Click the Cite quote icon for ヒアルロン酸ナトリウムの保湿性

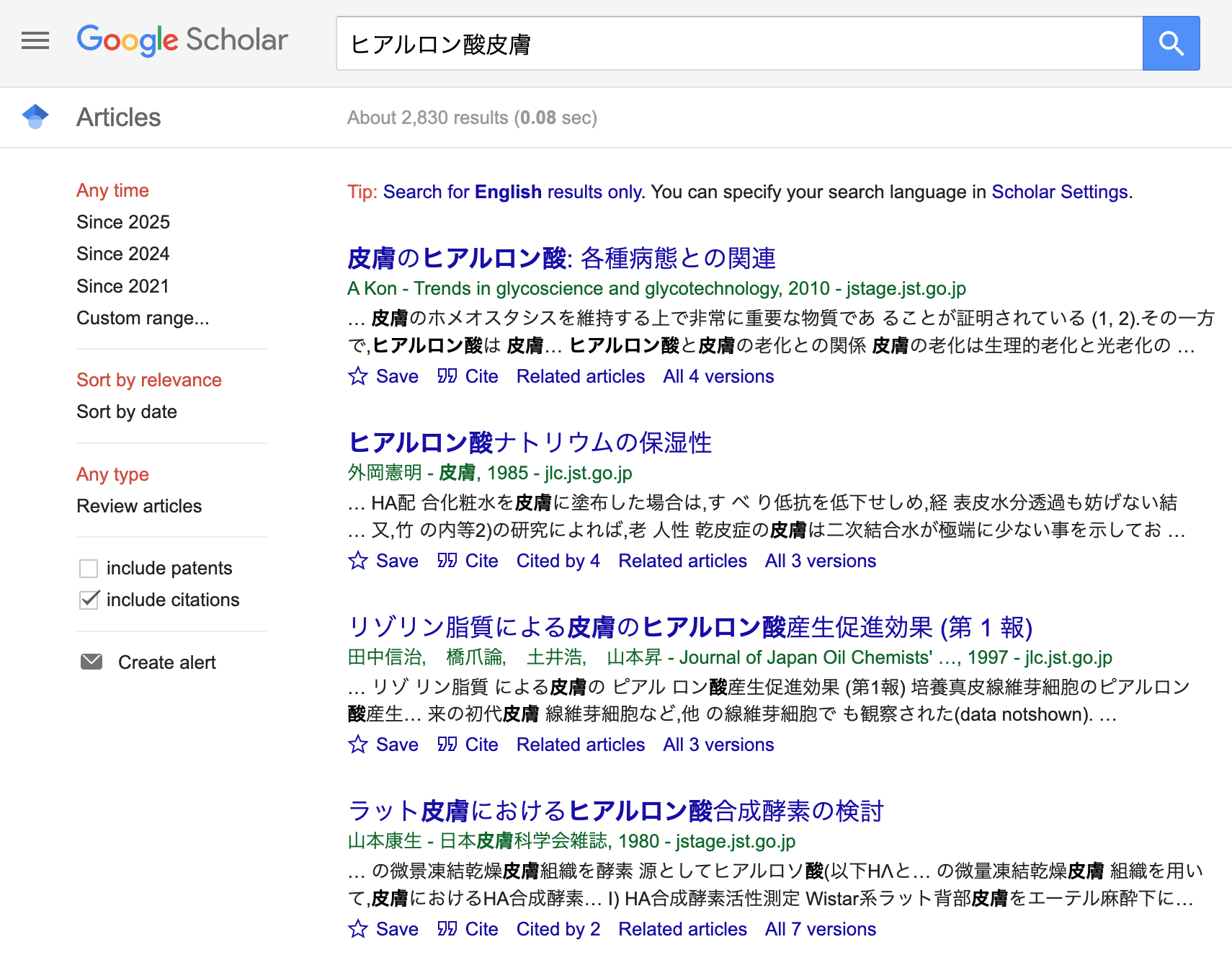point(447,561)
